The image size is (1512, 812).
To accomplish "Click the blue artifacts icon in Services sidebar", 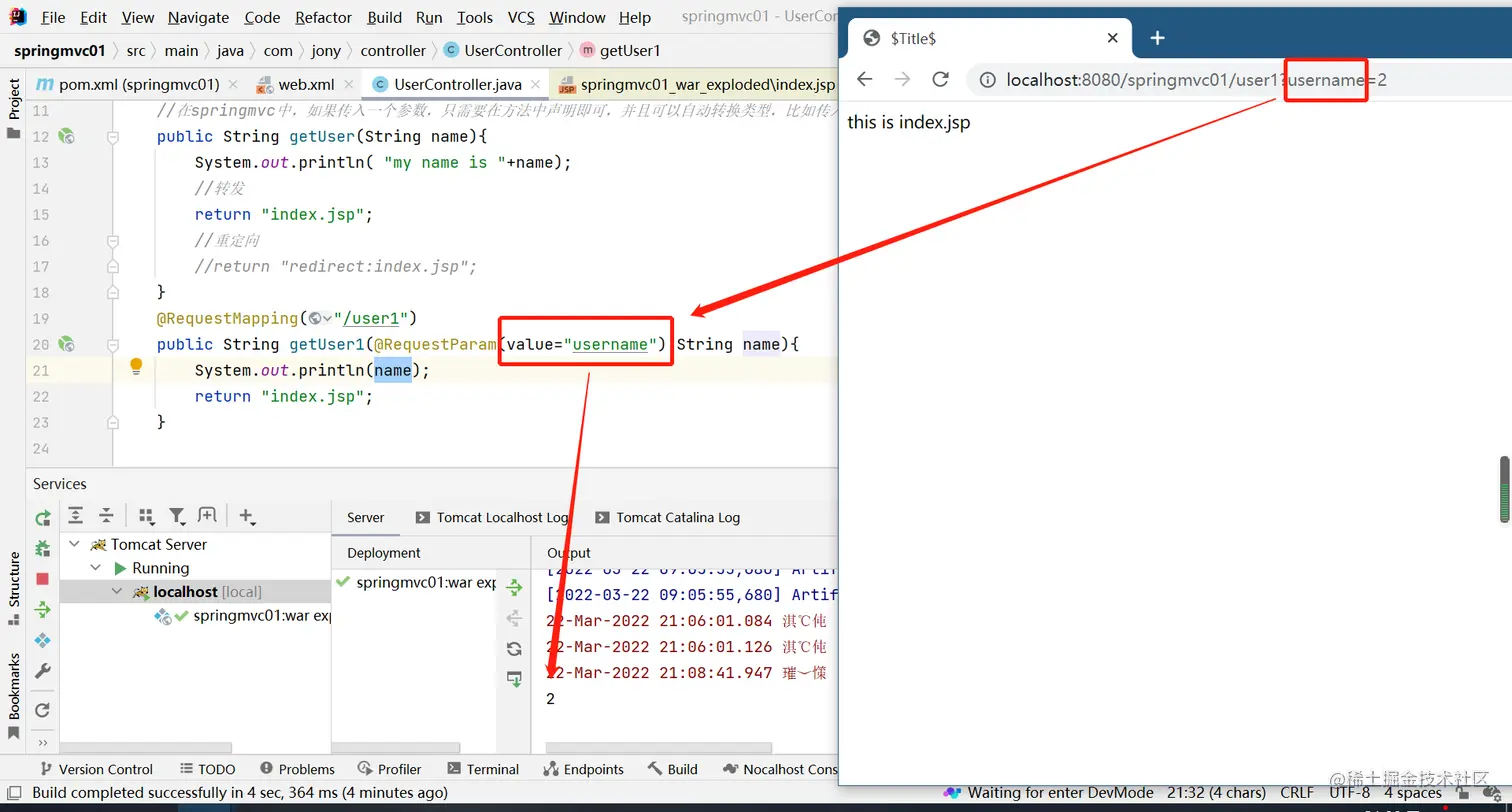I will tap(43, 640).
